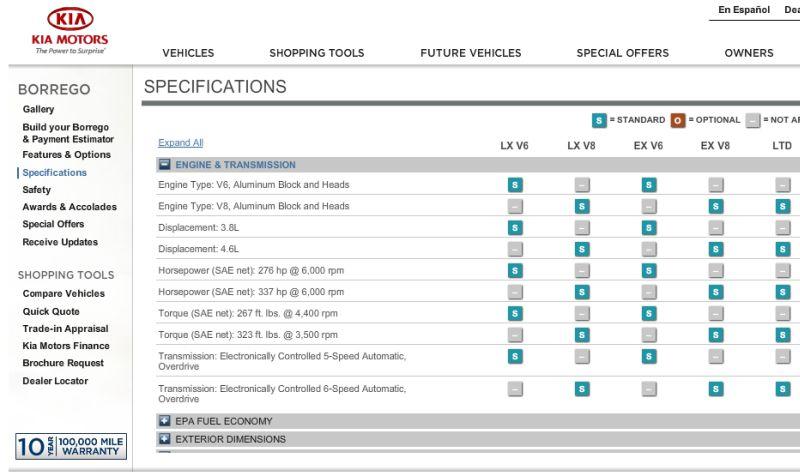Click standard icon for 276 hp under EX V6
The height and width of the screenshot is (476, 800).
[648, 270]
